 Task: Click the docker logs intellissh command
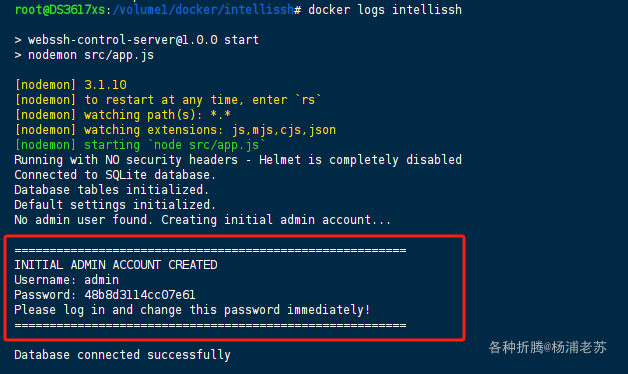(x=385, y=10)
